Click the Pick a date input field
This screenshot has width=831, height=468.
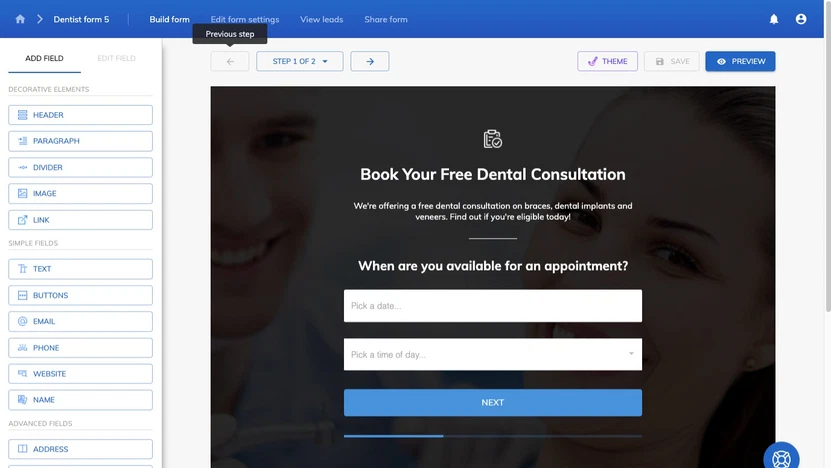[x=492, y=306]
